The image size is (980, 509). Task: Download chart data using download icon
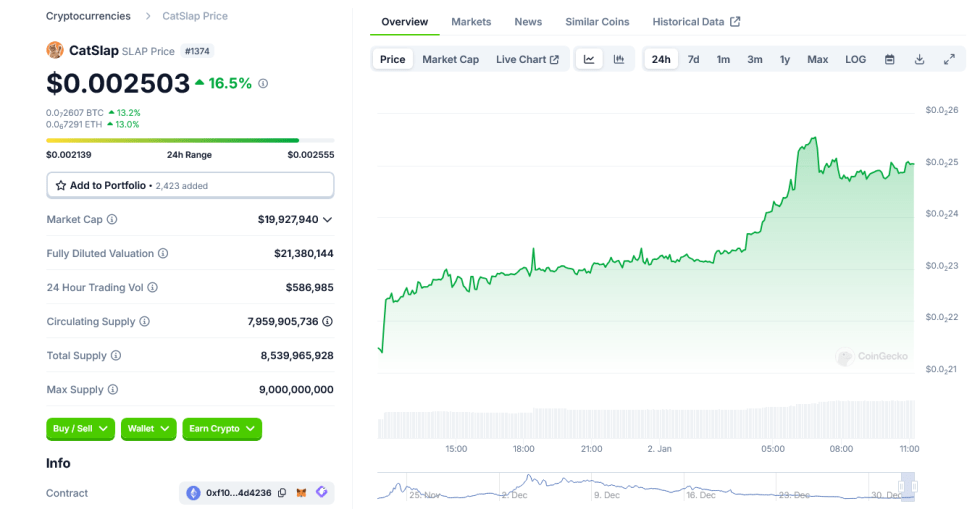click(919, 60)
